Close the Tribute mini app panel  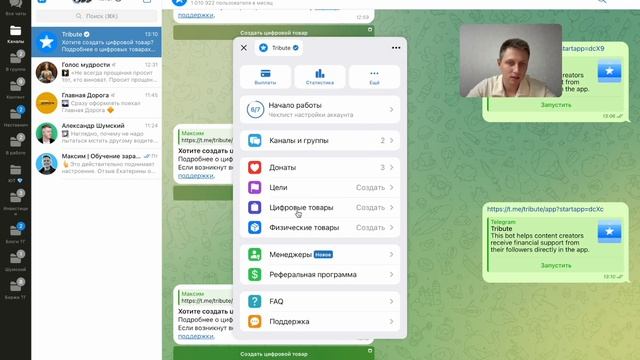click(x=244, y=48)
